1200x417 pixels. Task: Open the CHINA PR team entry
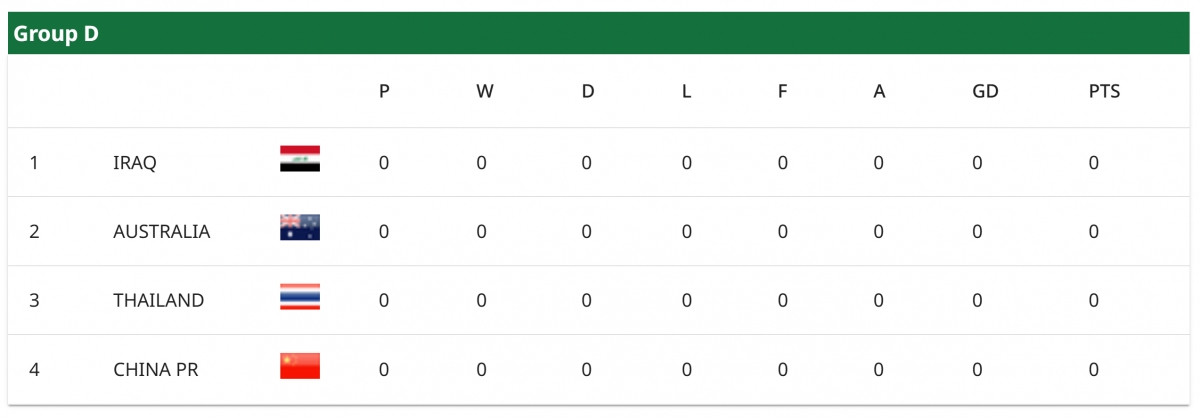[x=156, y=370]
